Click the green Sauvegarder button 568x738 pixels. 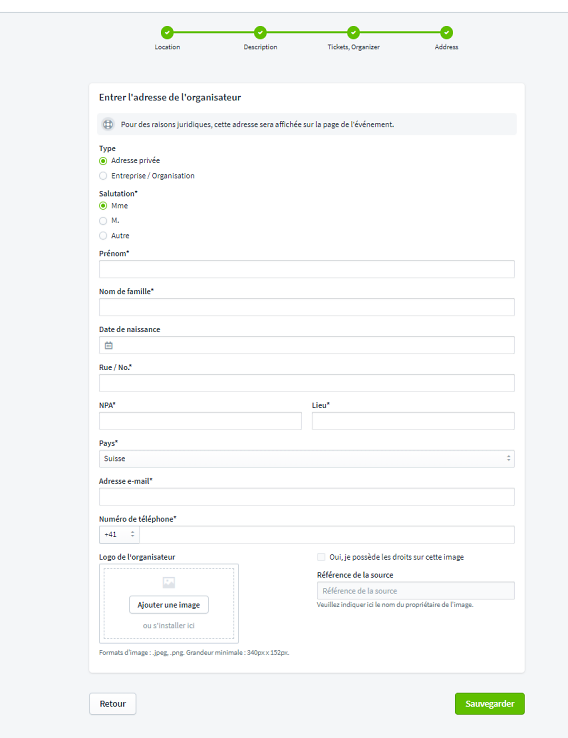(490, 704)
